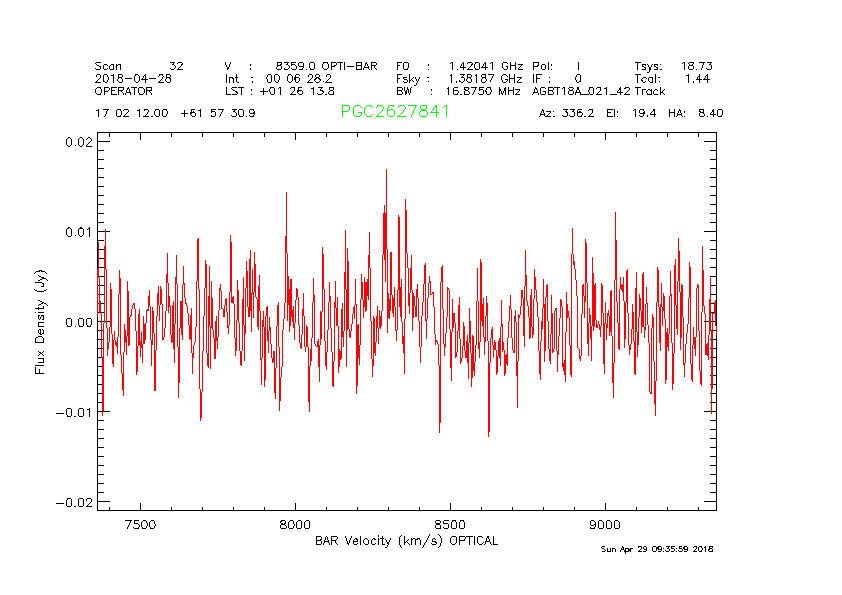Click the 0.02 tick on flux axis
Screen dimensions: 842x595
[81, 142]
